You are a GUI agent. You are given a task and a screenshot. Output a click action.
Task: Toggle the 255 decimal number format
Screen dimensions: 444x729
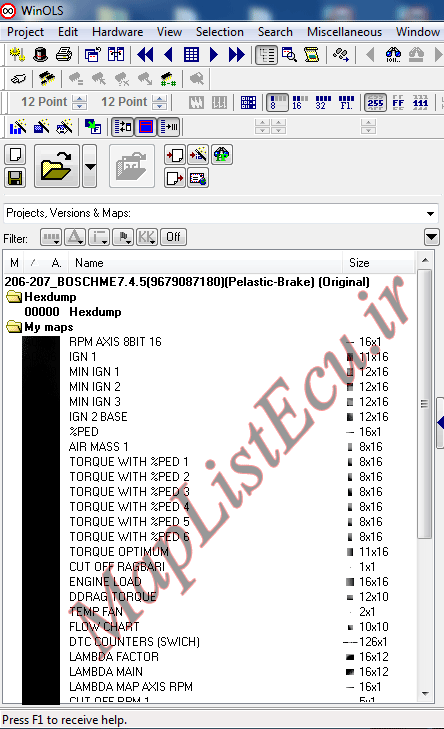375,102
